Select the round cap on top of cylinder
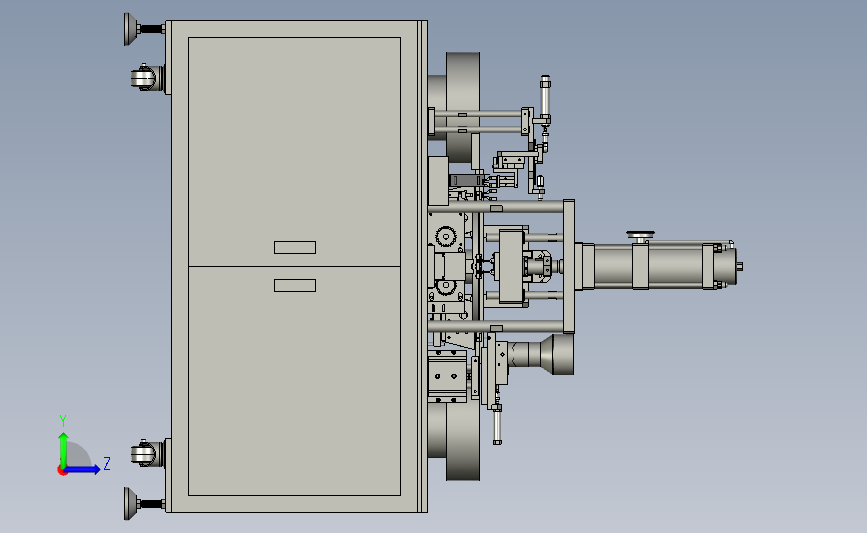 tap(640, 236)
